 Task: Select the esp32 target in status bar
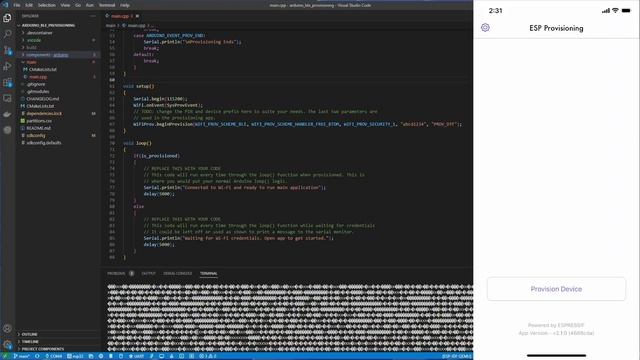[x=75, y=356]
